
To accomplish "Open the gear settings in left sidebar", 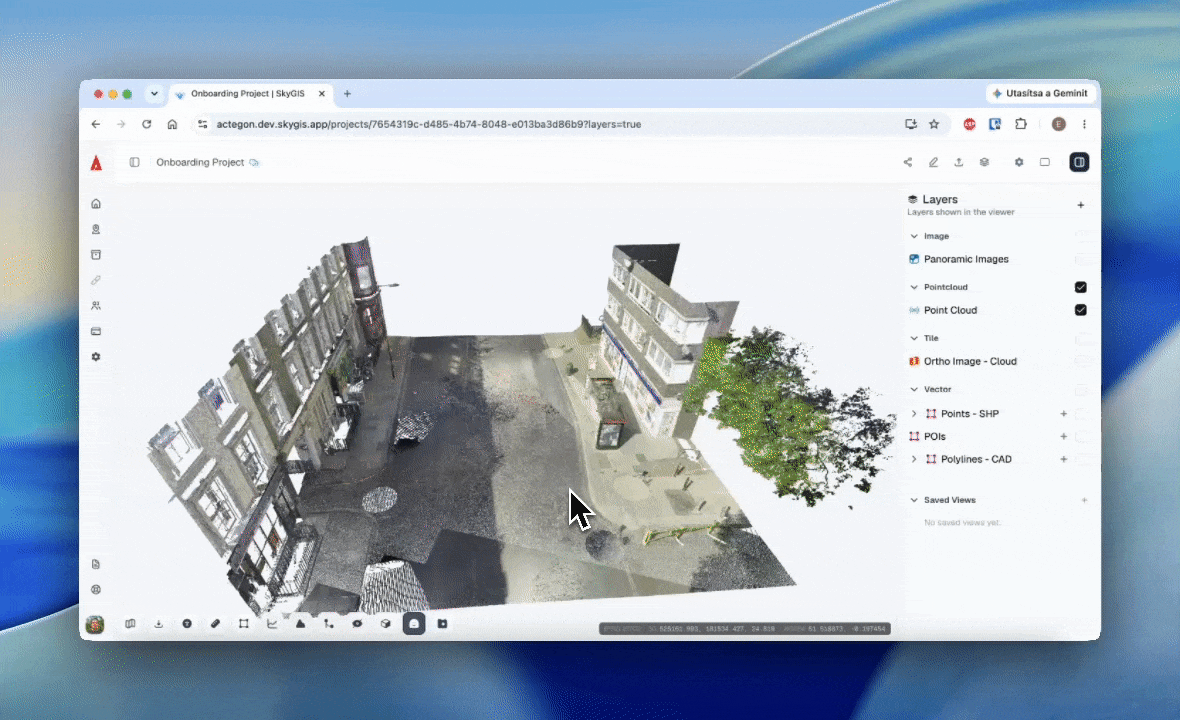I will [x=96, y=357].
